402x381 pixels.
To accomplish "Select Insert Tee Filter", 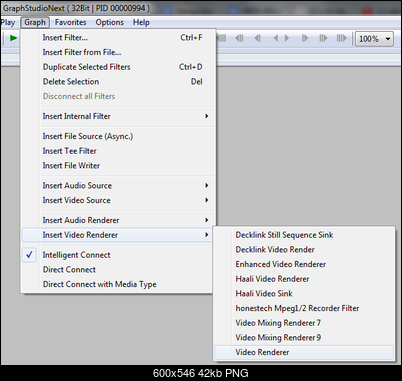I will coord(118,151).
